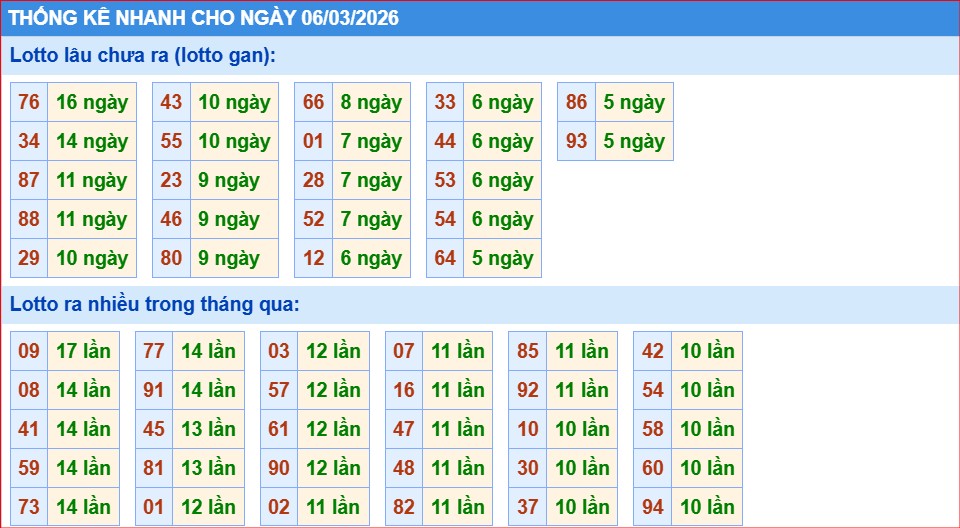Select number 85 in the frequent table
960x528 pixels.
[x=528, y=351]
